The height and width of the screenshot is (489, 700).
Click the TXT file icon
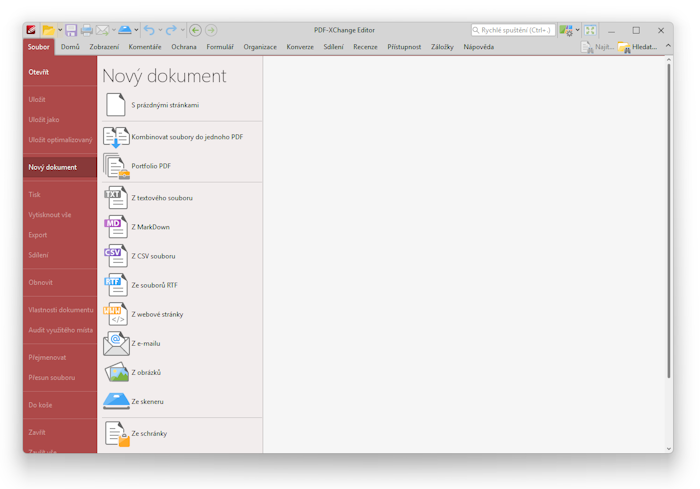(116, 198)
